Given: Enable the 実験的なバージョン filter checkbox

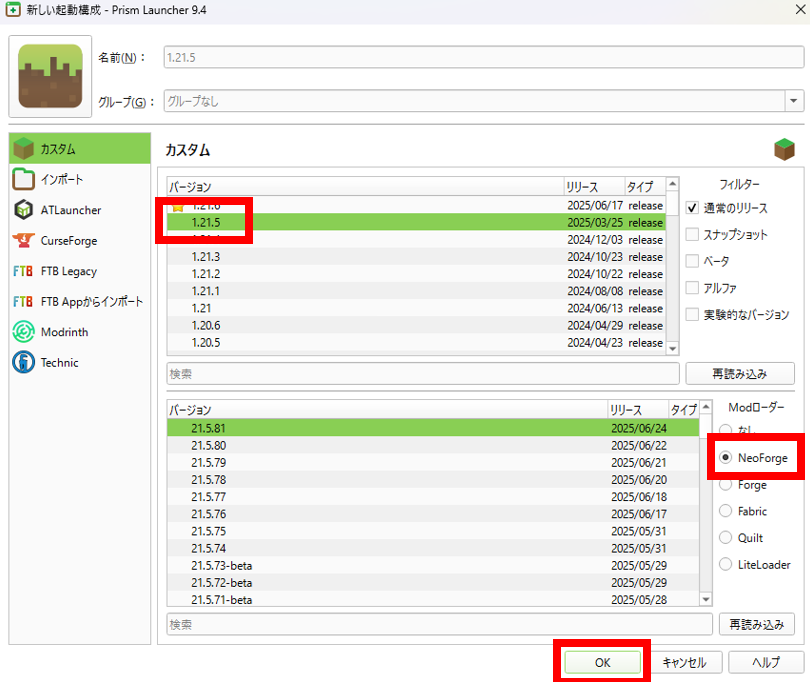Looking at the screenshot, I should (x=692, y=314).
